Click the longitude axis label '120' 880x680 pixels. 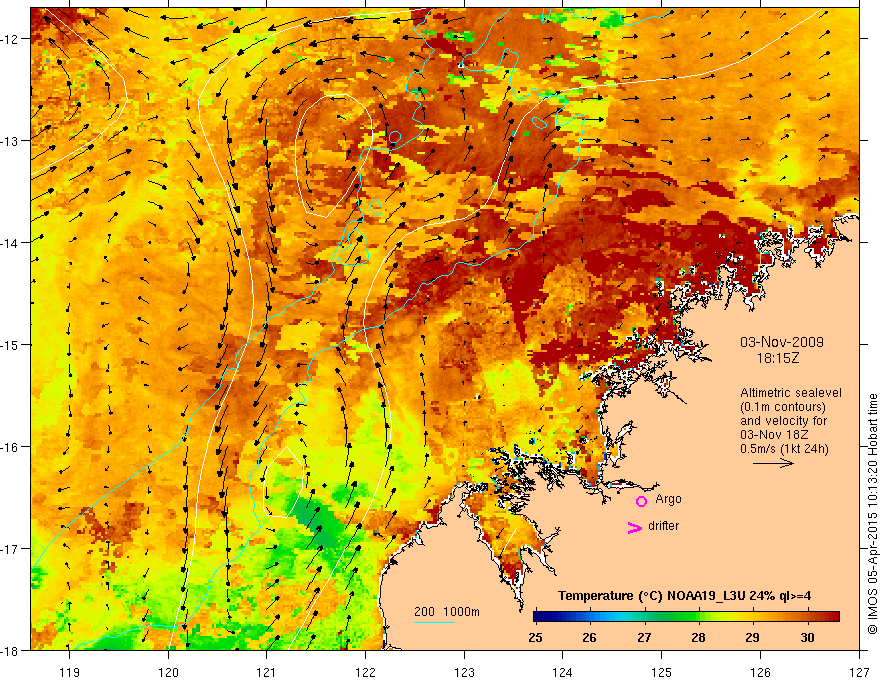point(168,672)
